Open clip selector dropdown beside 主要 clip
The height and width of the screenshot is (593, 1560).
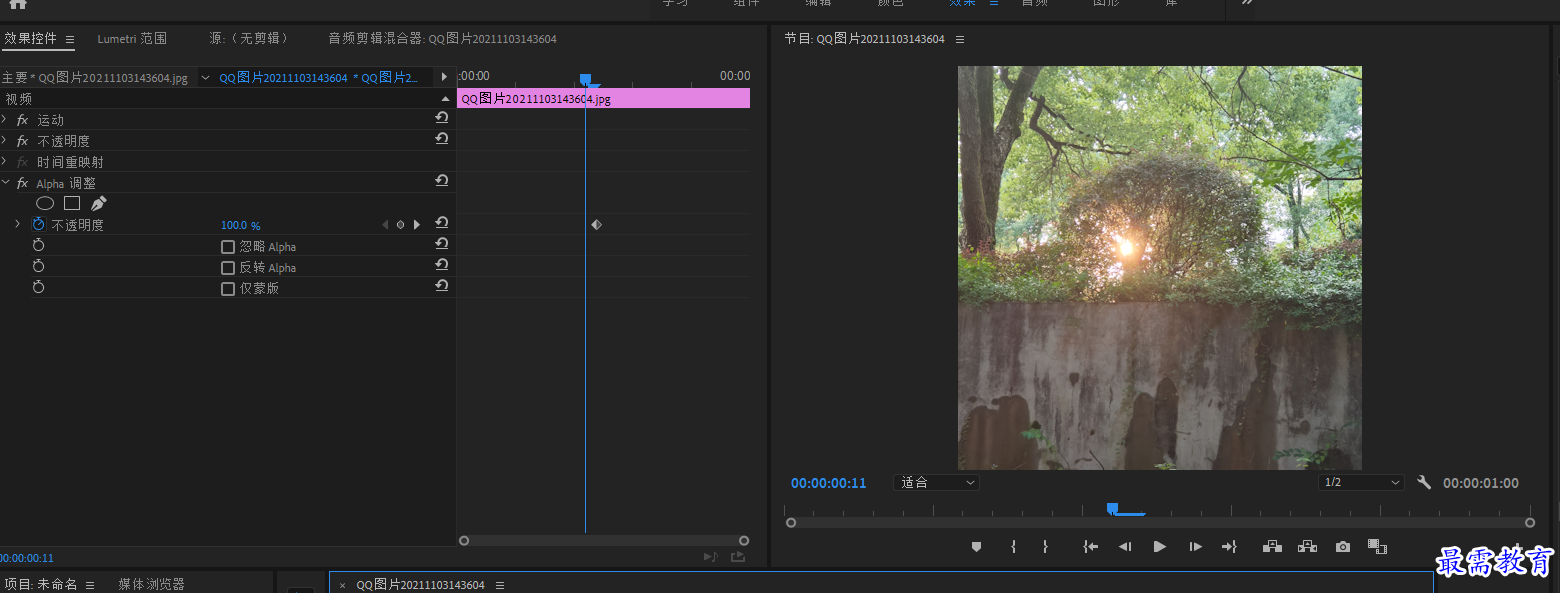[x=205, y=77]
